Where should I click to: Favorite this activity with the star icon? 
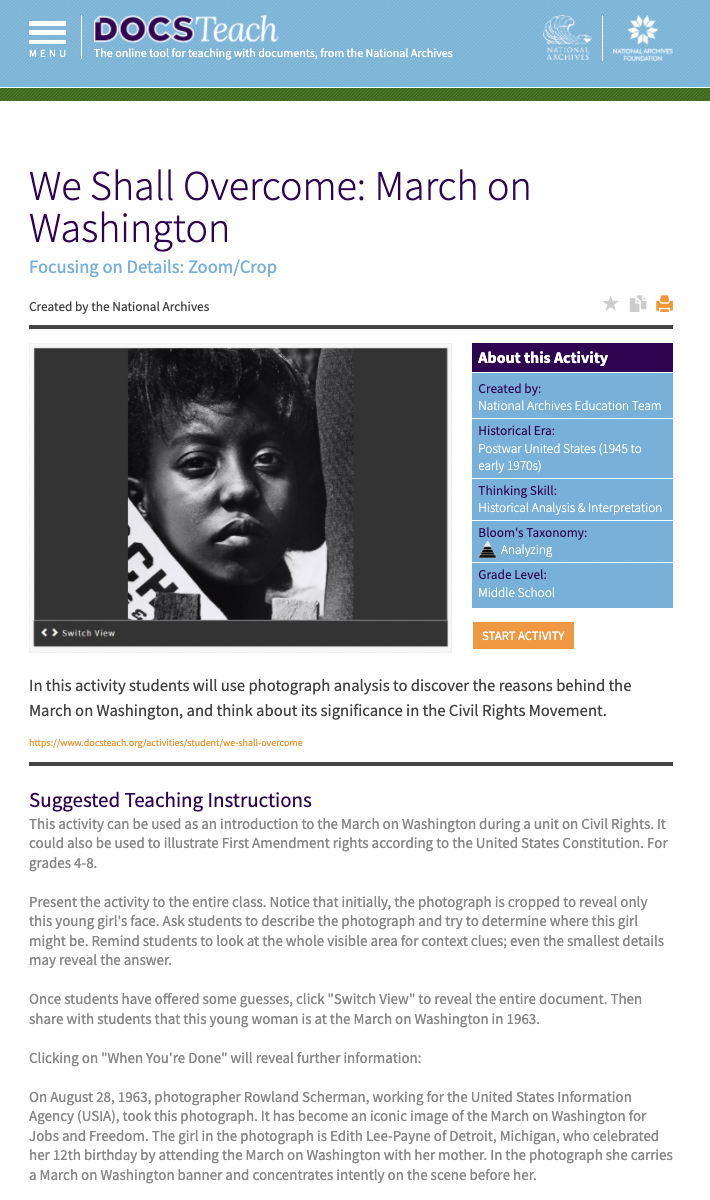tap(611, 304)
